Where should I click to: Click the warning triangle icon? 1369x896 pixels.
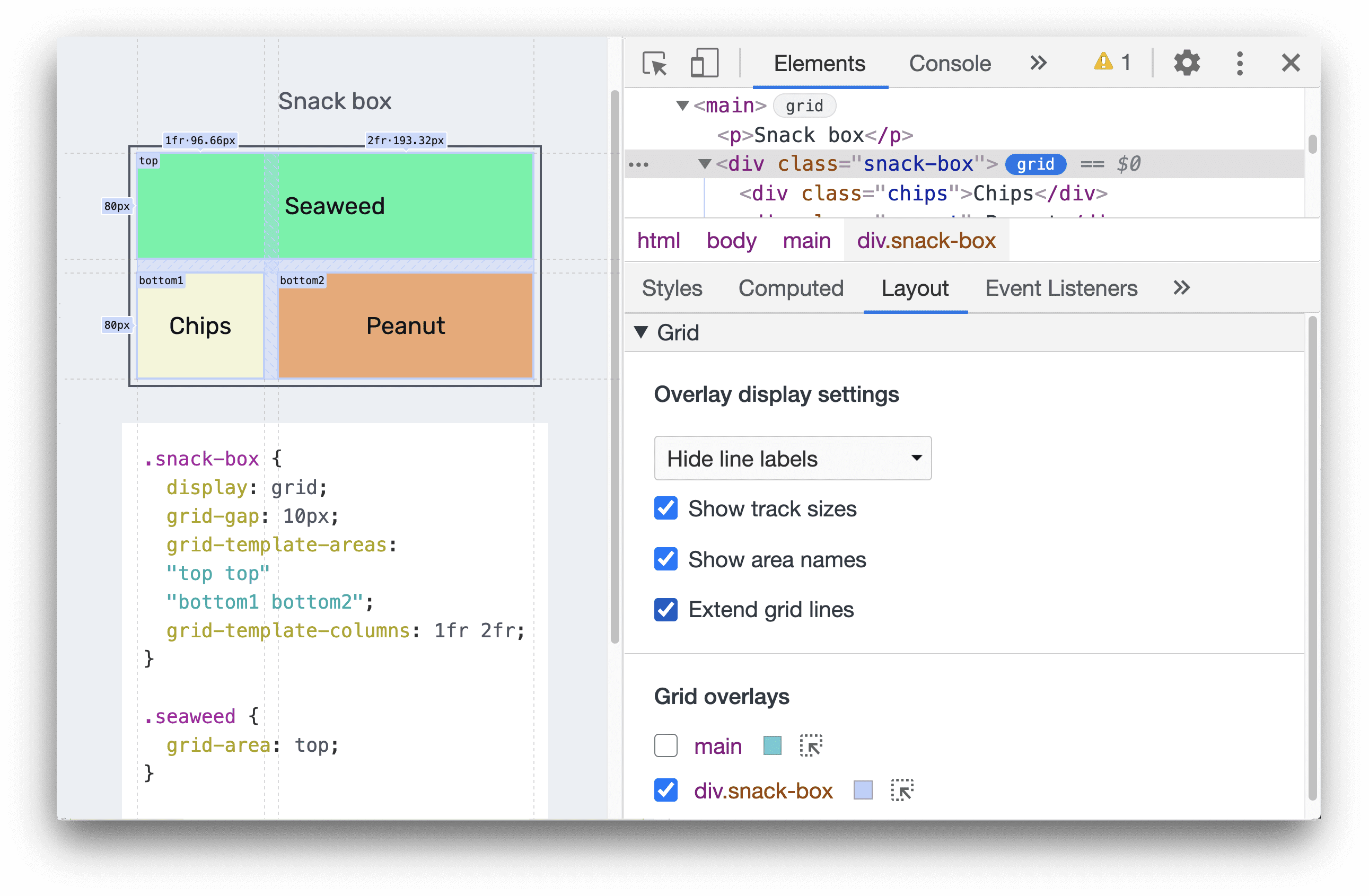pos(1099,62)
